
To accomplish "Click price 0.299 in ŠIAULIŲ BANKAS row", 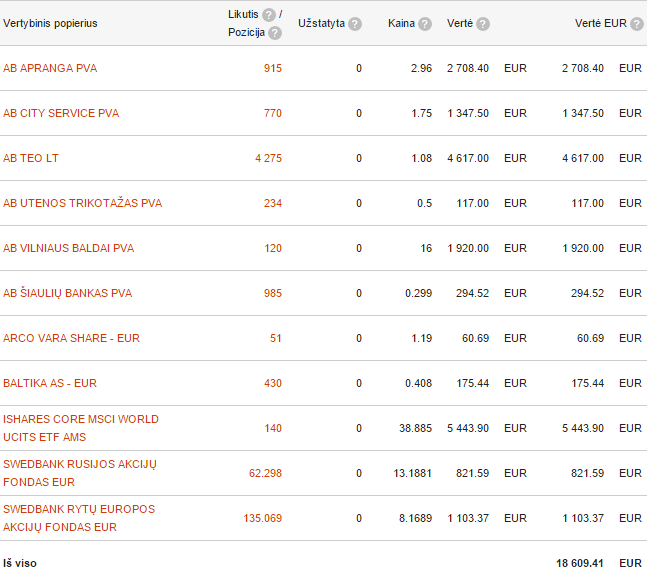I will (x=418, y=293).
